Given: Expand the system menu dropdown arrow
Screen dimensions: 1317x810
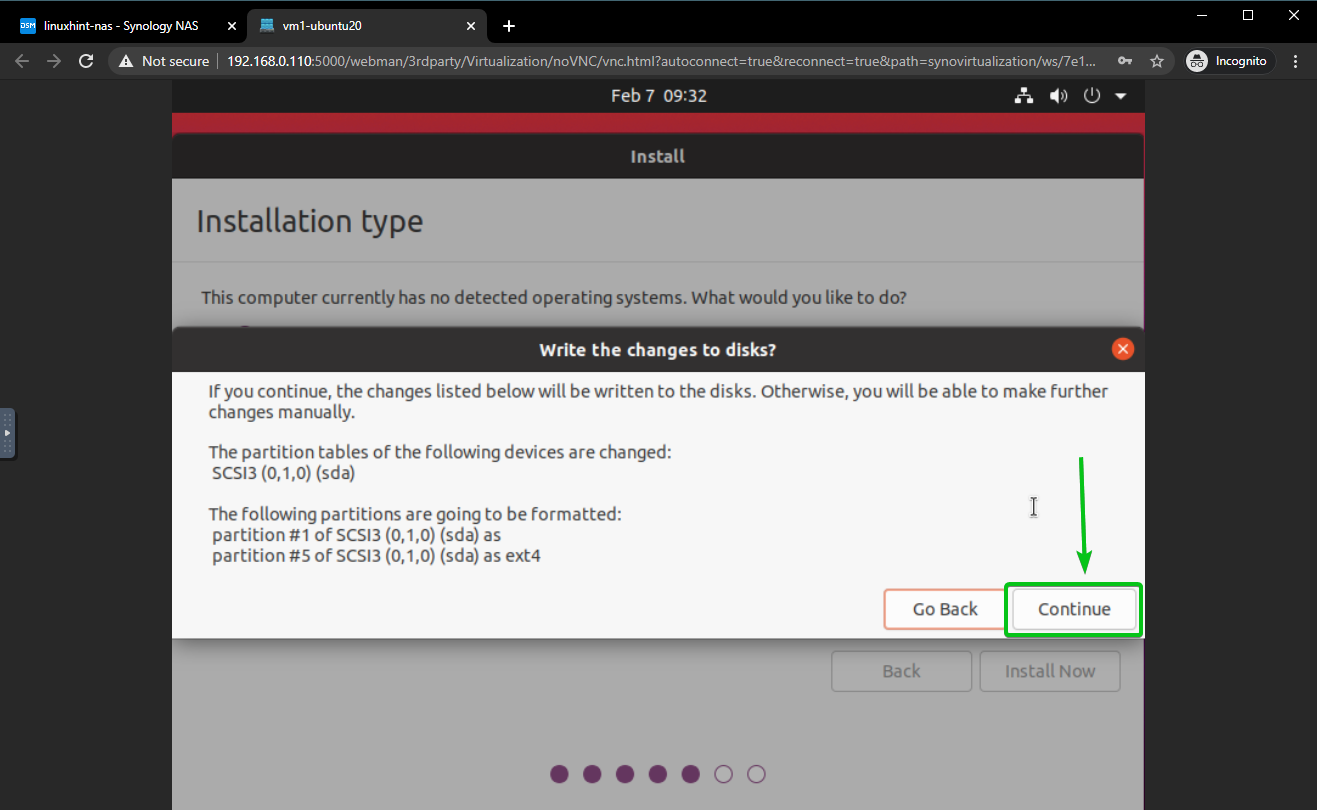Looking at the screenshot, I should click(x=1121, y=96).
